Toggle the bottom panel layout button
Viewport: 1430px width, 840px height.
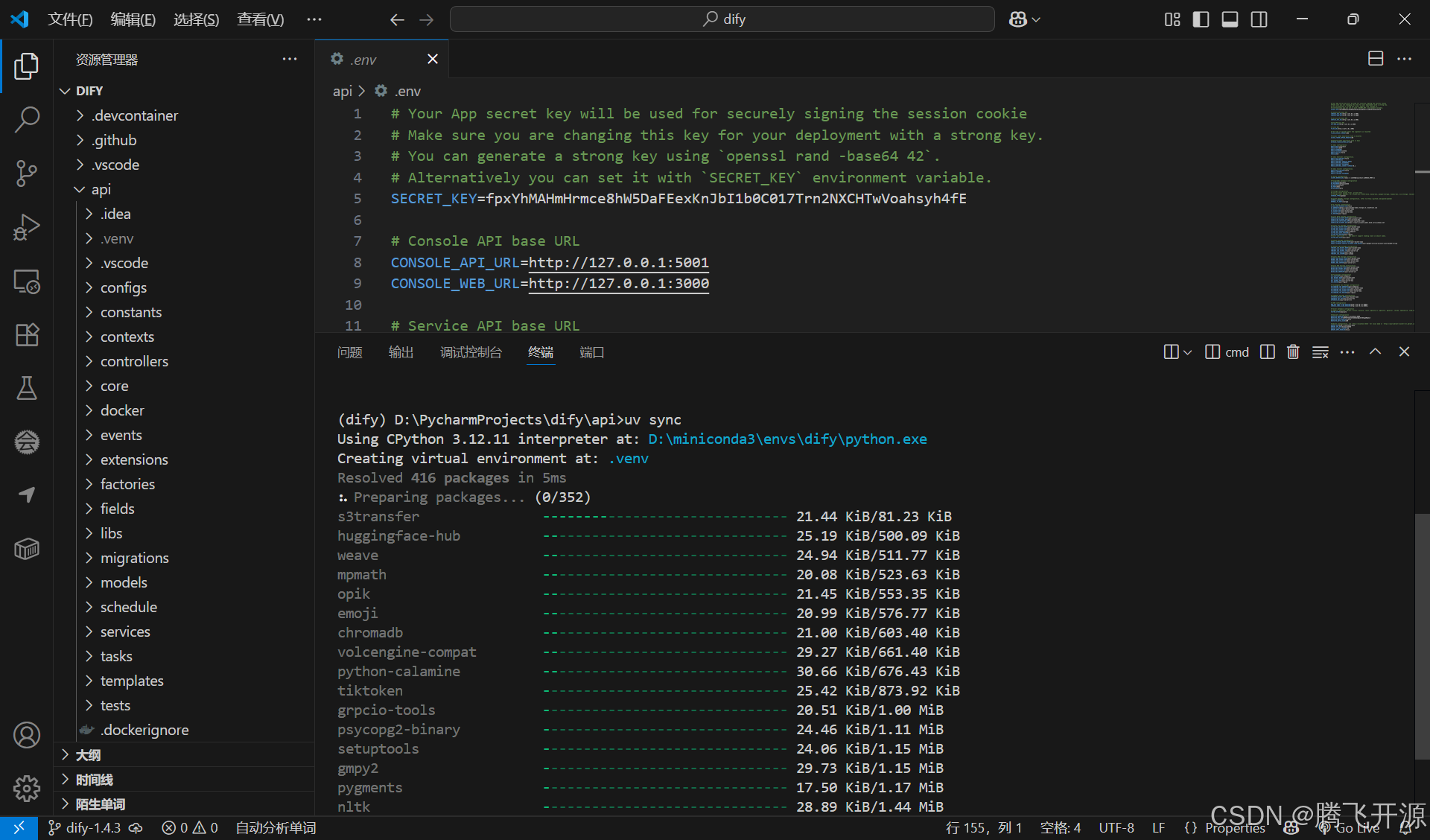[1230, 19]
